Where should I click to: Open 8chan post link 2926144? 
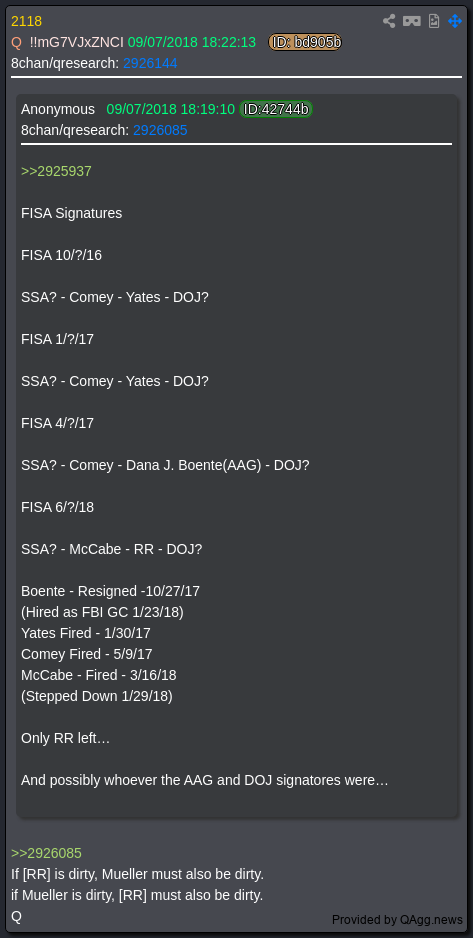[x=150, y=63]
